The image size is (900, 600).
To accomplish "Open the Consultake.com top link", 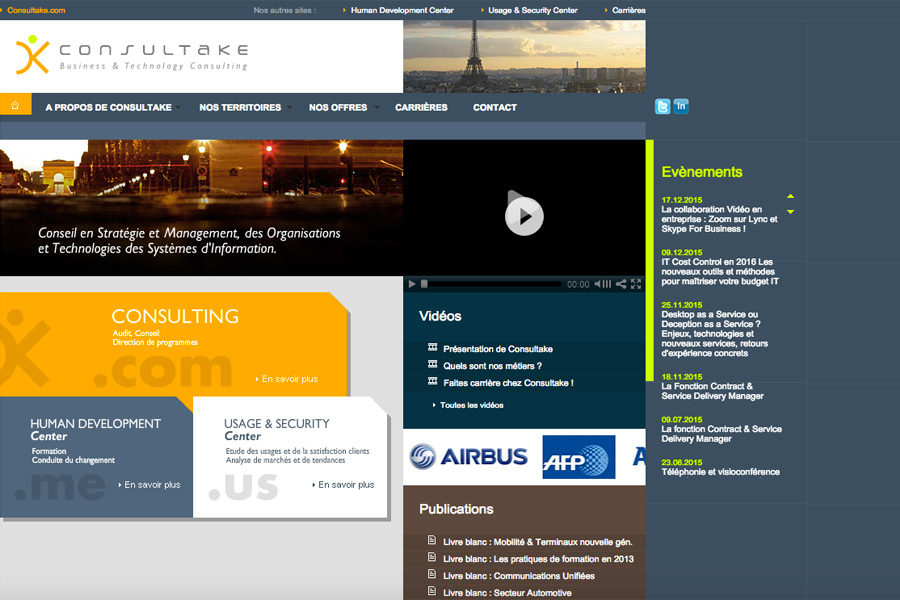I will coord(36,10).
